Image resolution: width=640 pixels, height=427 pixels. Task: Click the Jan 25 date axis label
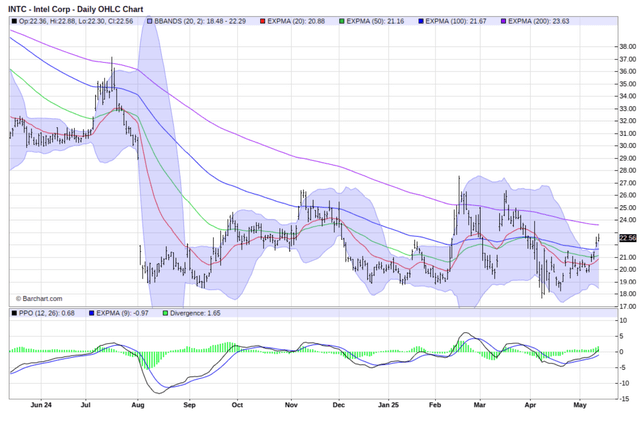click(x=388, y=405)
